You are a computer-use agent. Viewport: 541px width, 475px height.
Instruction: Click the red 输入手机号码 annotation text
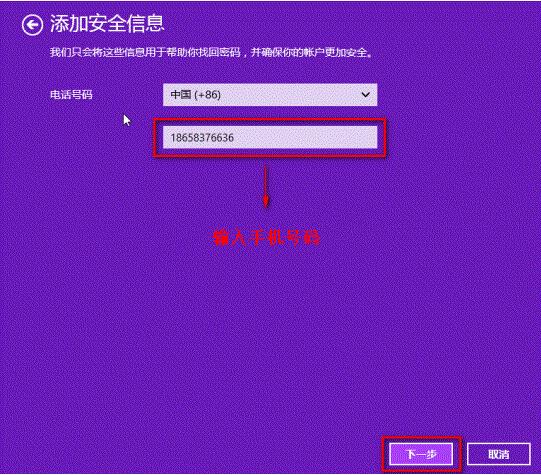[266, 238]
